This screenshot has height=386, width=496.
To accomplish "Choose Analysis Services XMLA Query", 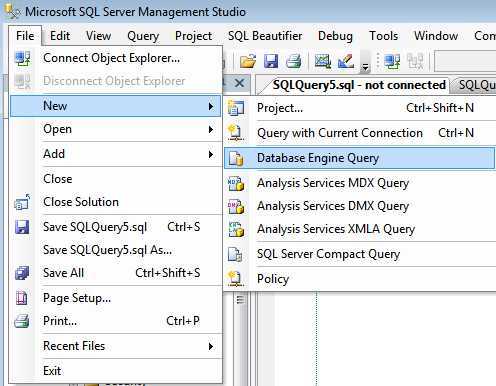I will pos(360,229).
